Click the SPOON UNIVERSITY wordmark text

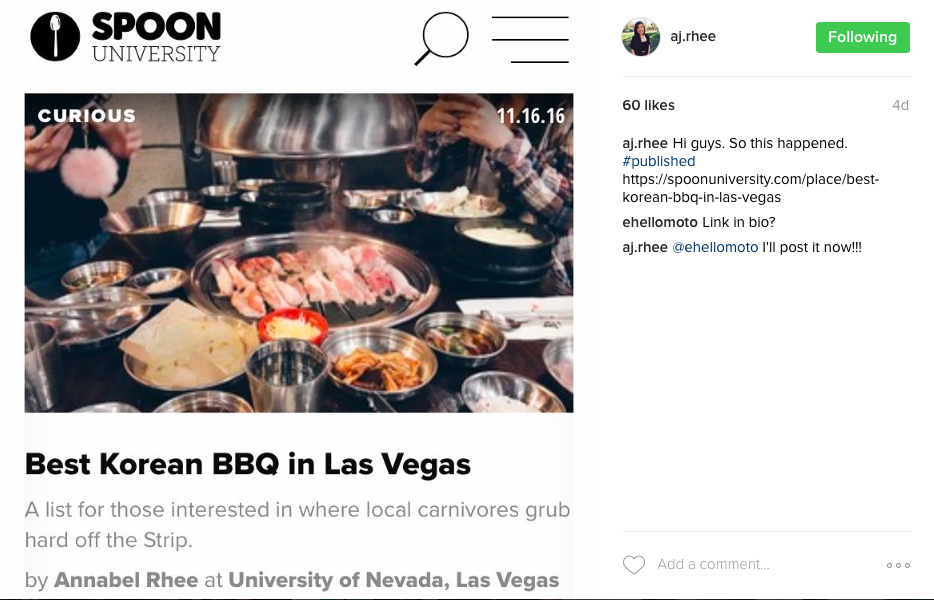point(156,37)
